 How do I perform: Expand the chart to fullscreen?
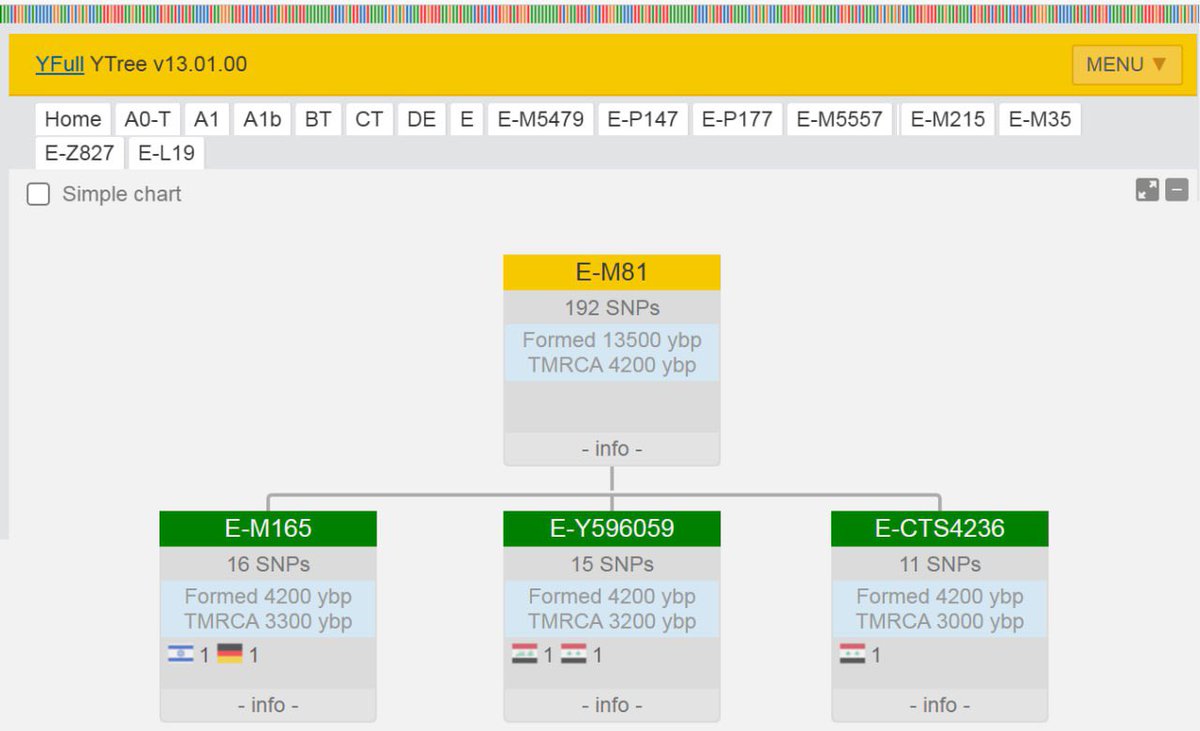click(x=1147, y=190)
